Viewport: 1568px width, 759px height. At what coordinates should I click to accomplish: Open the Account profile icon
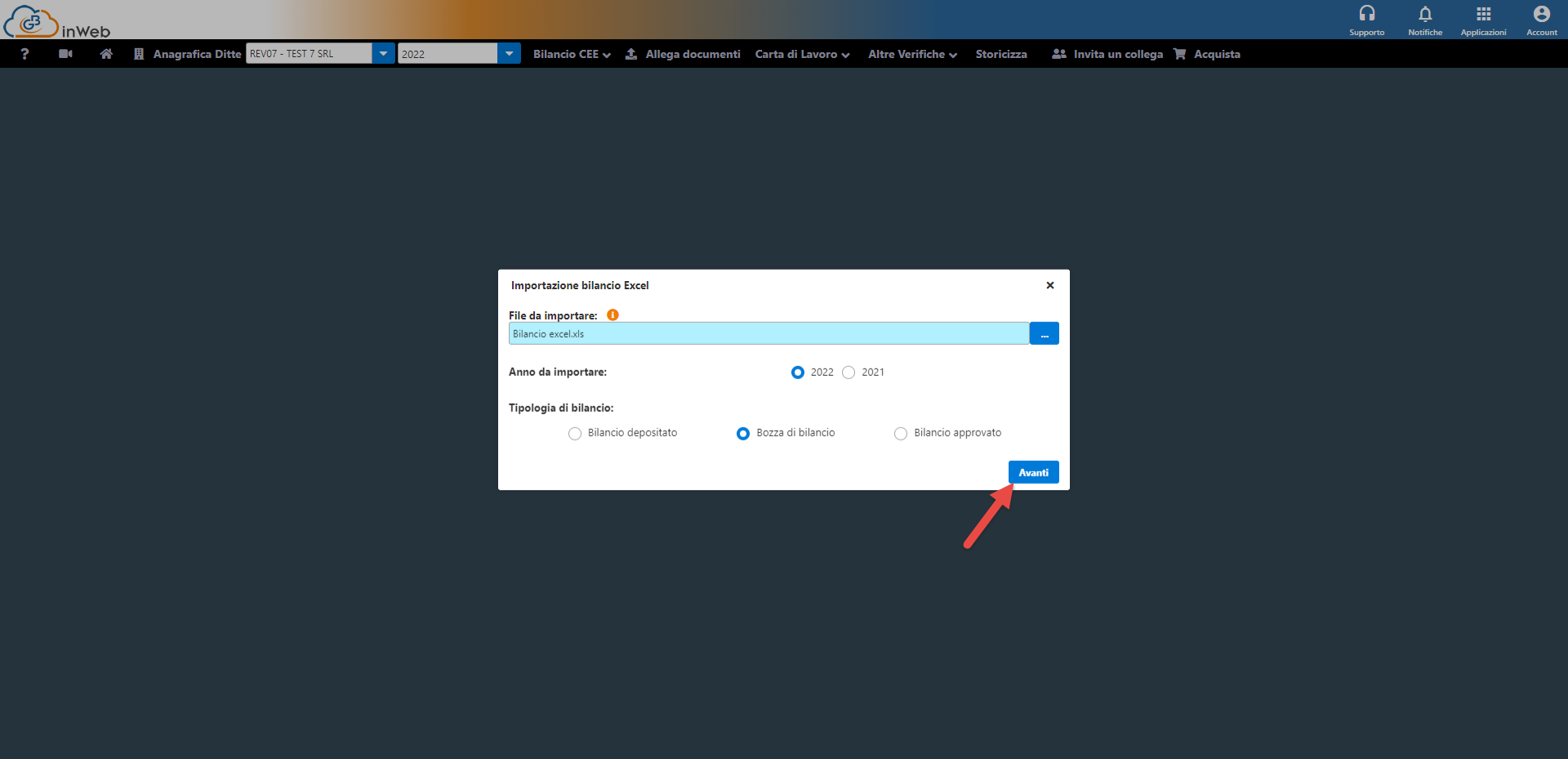pyautogui.click(x=1542, y=14)
